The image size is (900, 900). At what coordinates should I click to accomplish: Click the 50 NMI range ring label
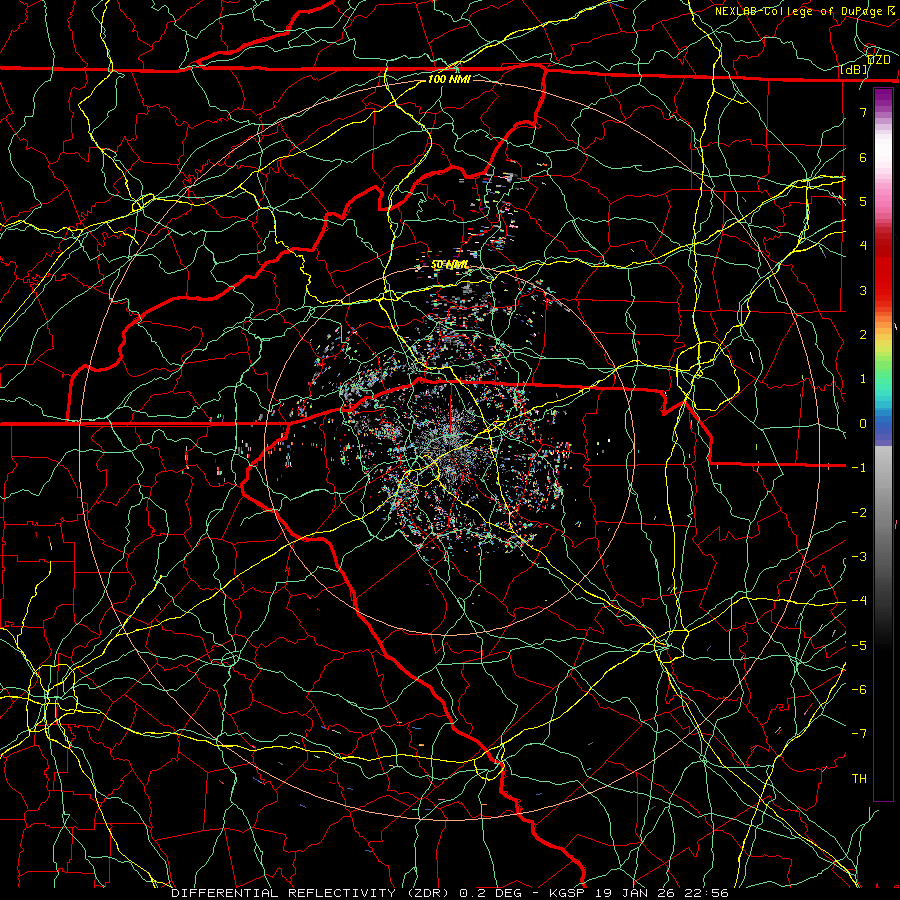449,265
